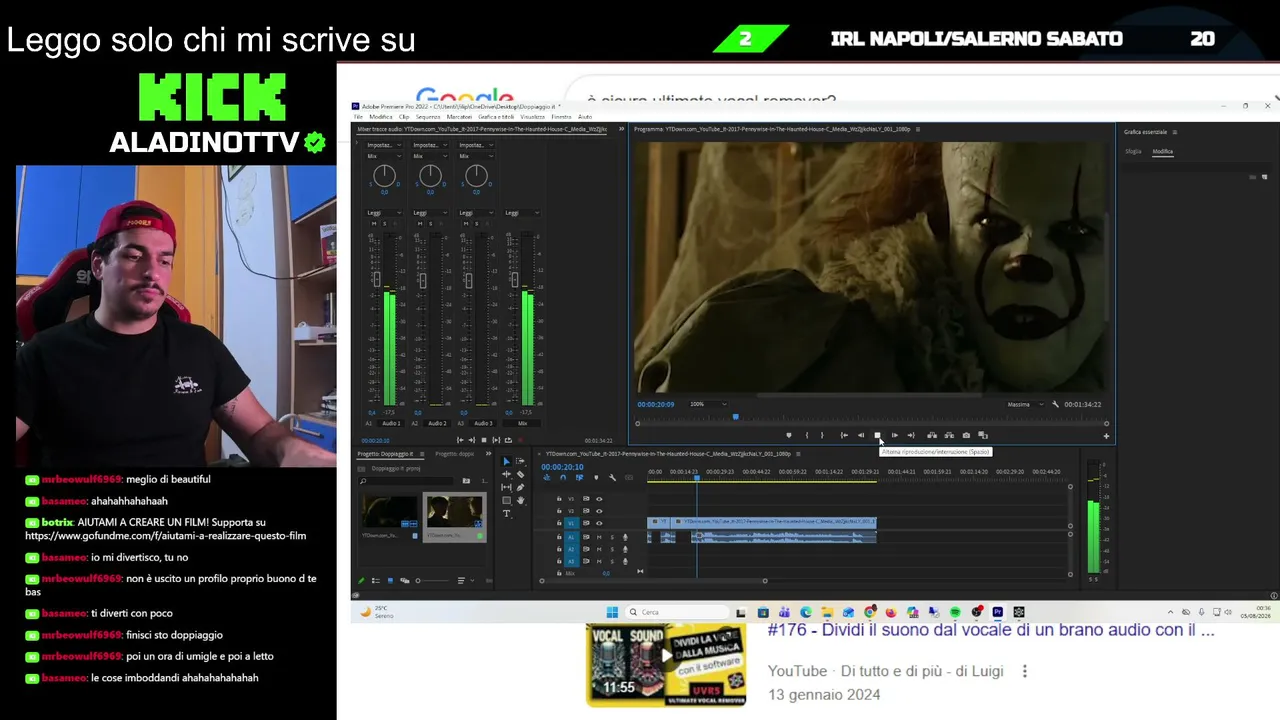The height and width of the screenshot is (720, 1280).
Task: Open Audio 1 output 'Mix' dropdown
Action: [x=384, y=156]
